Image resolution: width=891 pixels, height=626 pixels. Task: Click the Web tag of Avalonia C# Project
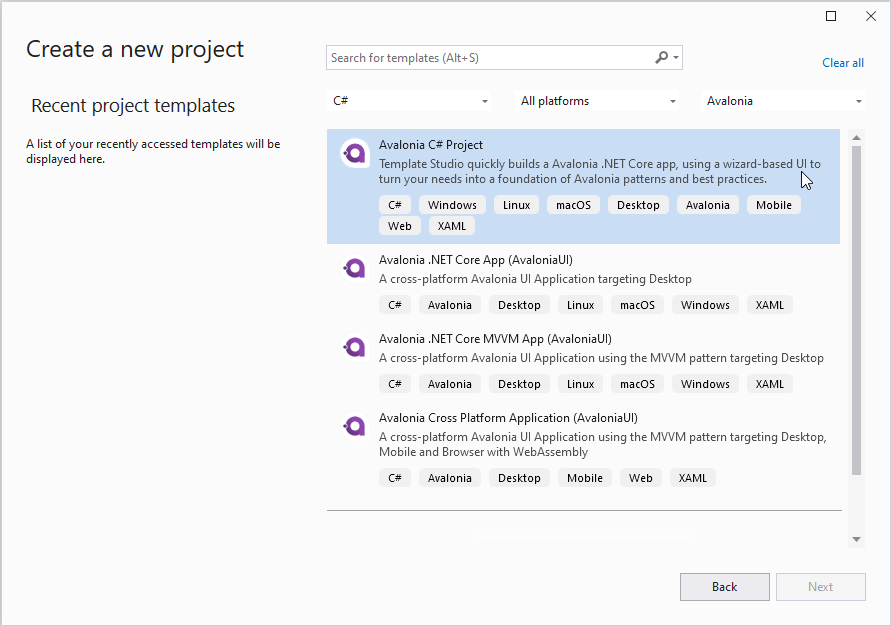point(399,226)
